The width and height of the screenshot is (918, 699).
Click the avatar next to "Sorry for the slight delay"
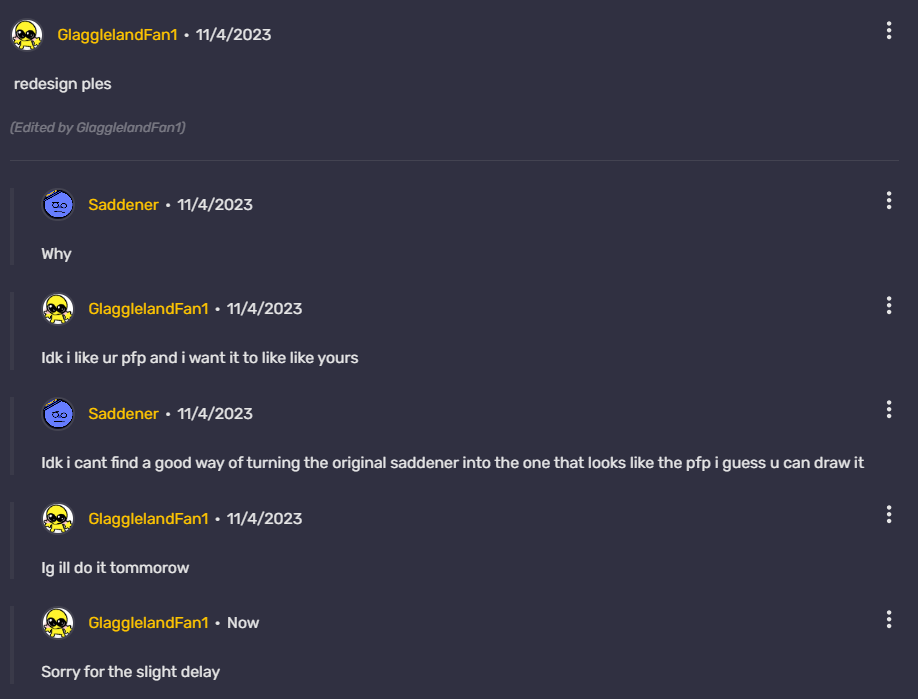coord(58,623)
